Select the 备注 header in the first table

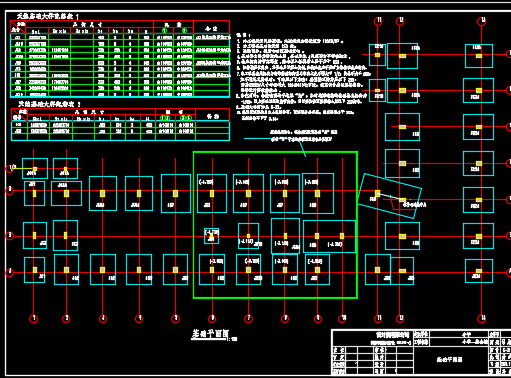[211, 29]
